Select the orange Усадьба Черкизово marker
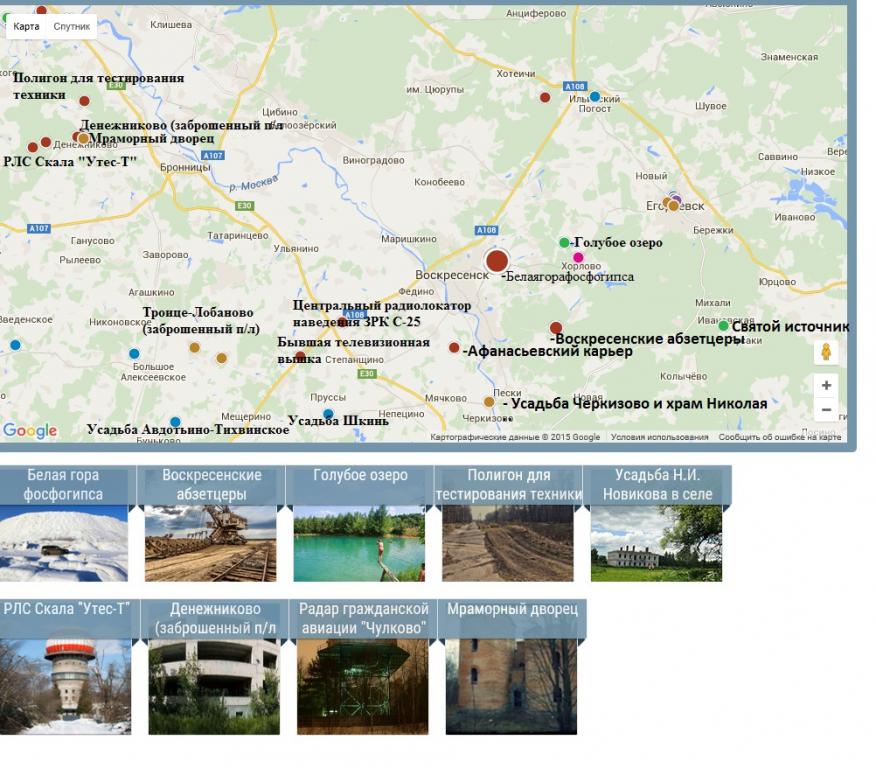Screen dimensions: 876x768 coord(489,402)
